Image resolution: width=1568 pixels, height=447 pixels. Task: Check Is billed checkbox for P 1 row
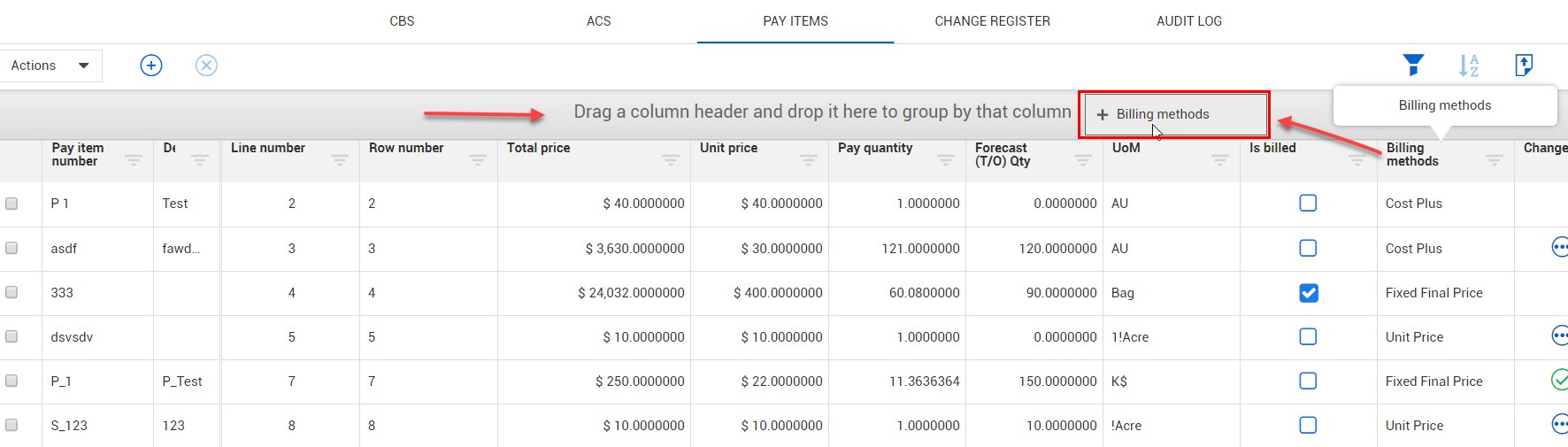[x=1308, y=204]
